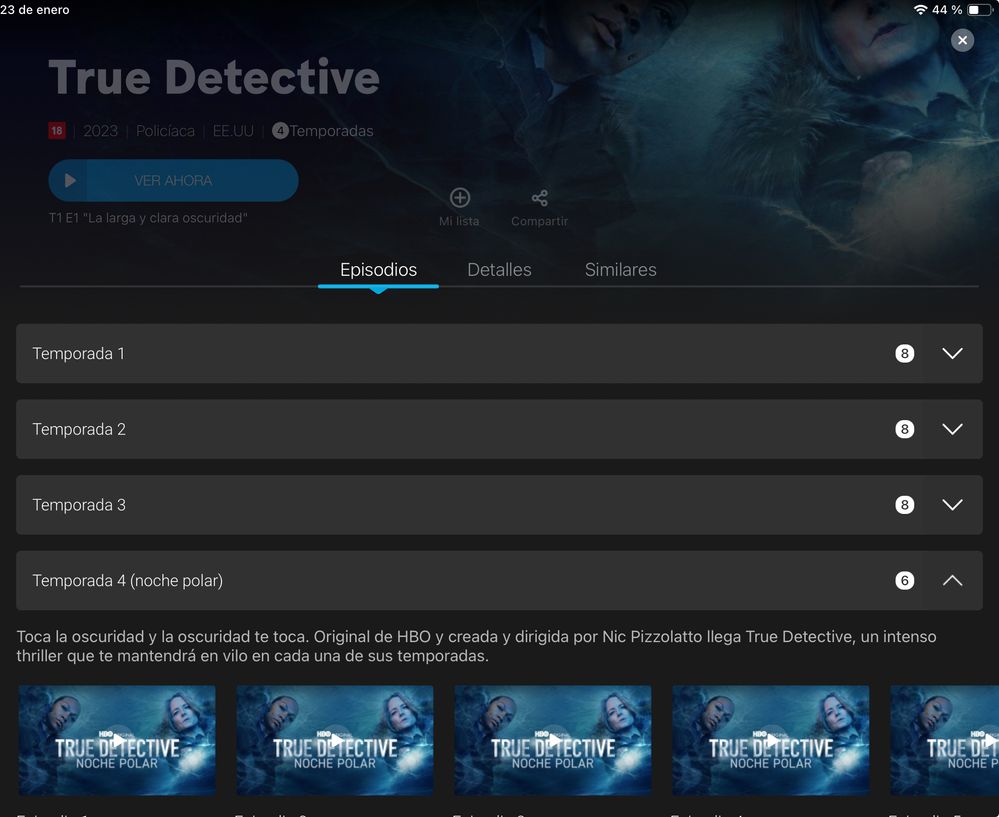Screen dimensions: 999x817
Task: Tap the Compartir share icon
Action: point(539,198)
